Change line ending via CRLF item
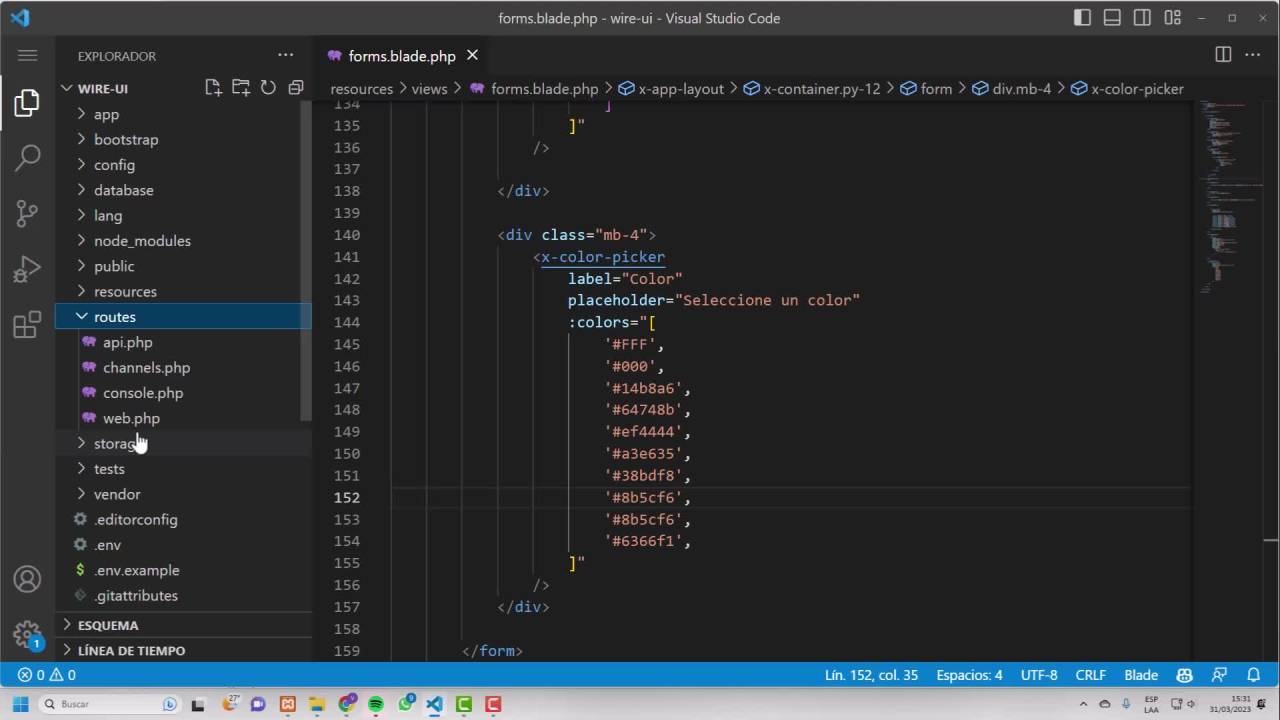The image size is (1280, 720). 1091,675
